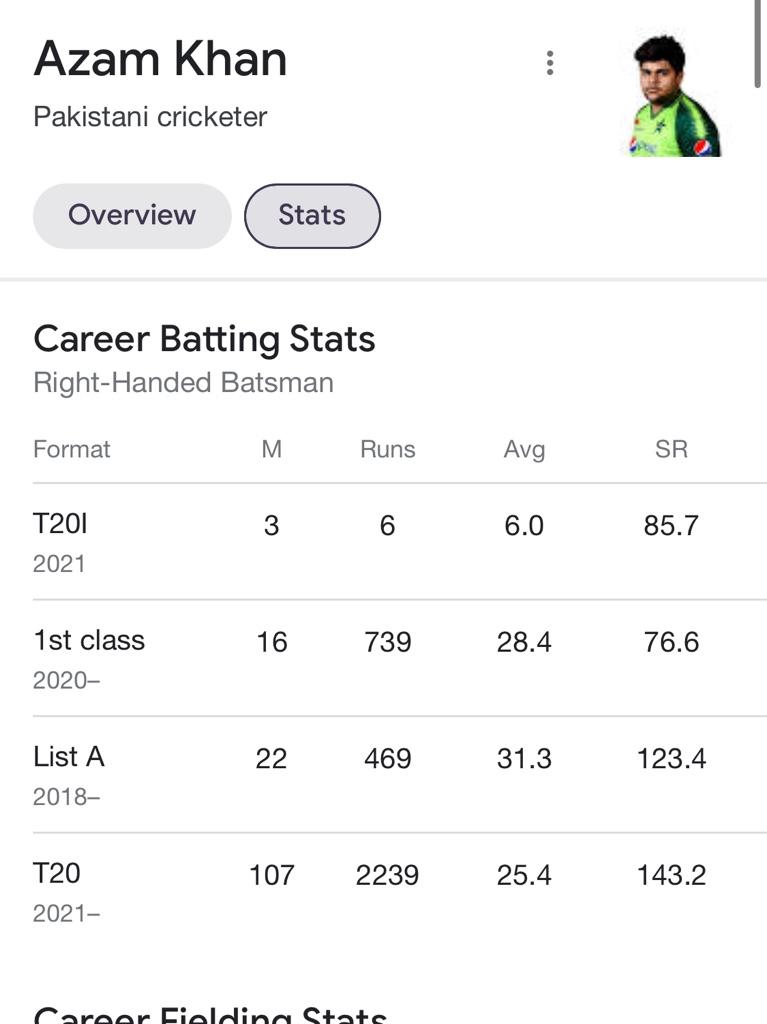Viewport: 767px width, 1024px height.
Task: Select the Pakistani cricketer subtitle text
Action: click(x=150, y=117)
